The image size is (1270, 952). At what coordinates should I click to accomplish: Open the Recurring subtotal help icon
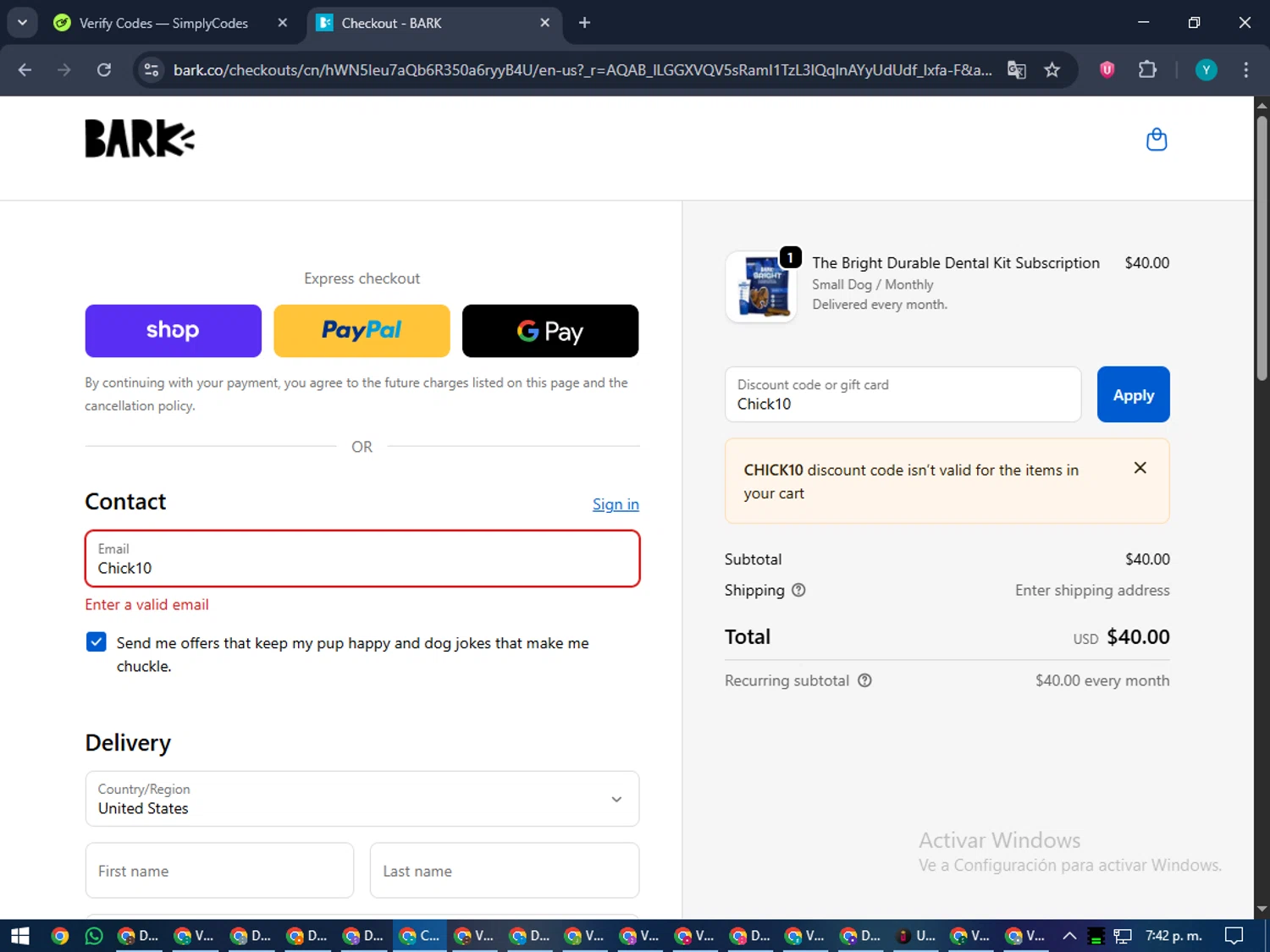[x=864, y=680]
